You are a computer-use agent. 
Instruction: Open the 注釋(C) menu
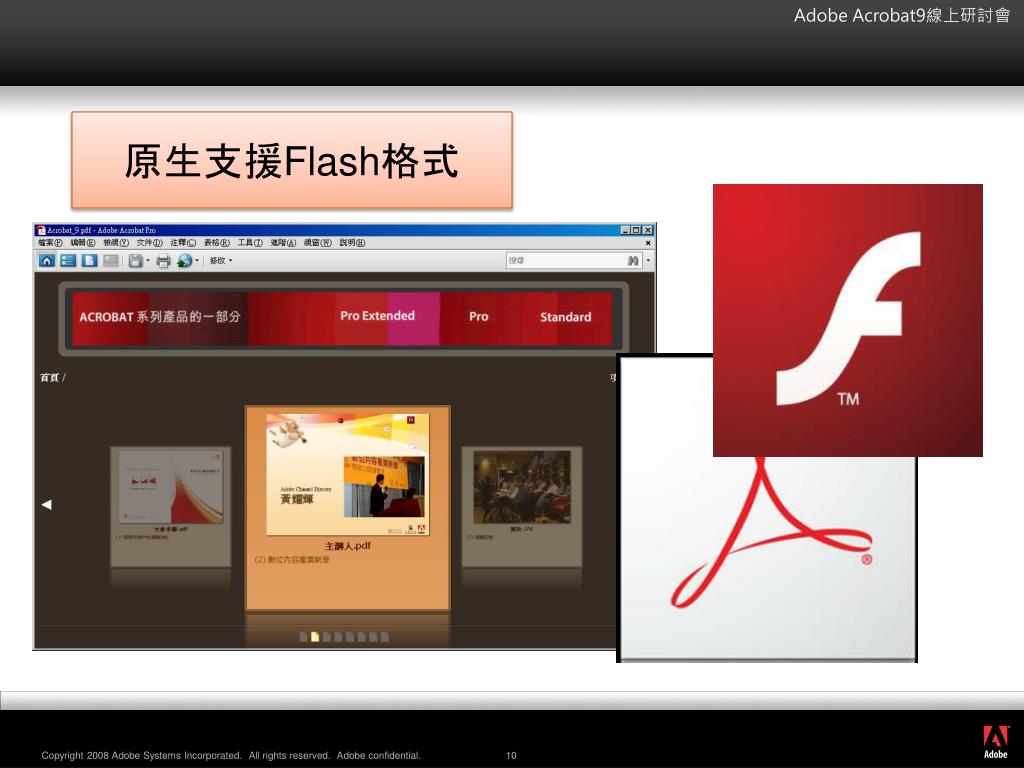(183, 243)
